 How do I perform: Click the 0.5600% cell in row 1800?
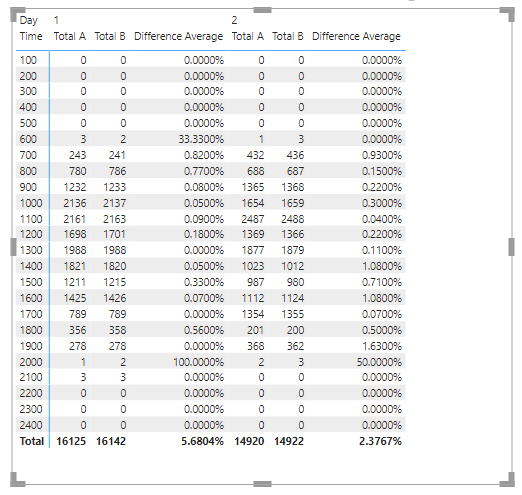point(204,330)
